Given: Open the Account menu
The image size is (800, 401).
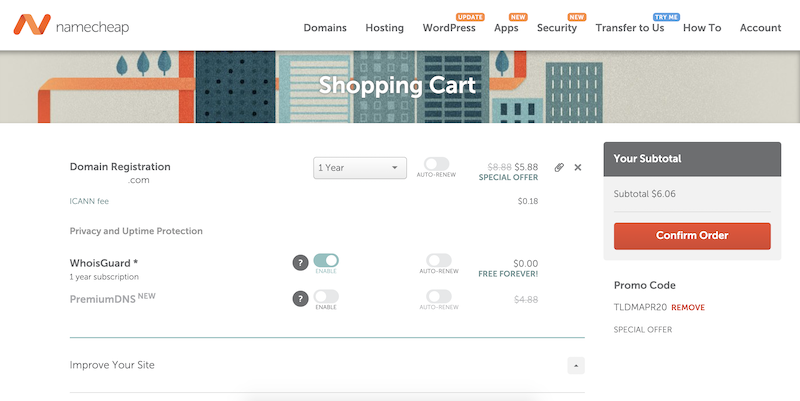Looking at the screenshot, I should (760, 28).
